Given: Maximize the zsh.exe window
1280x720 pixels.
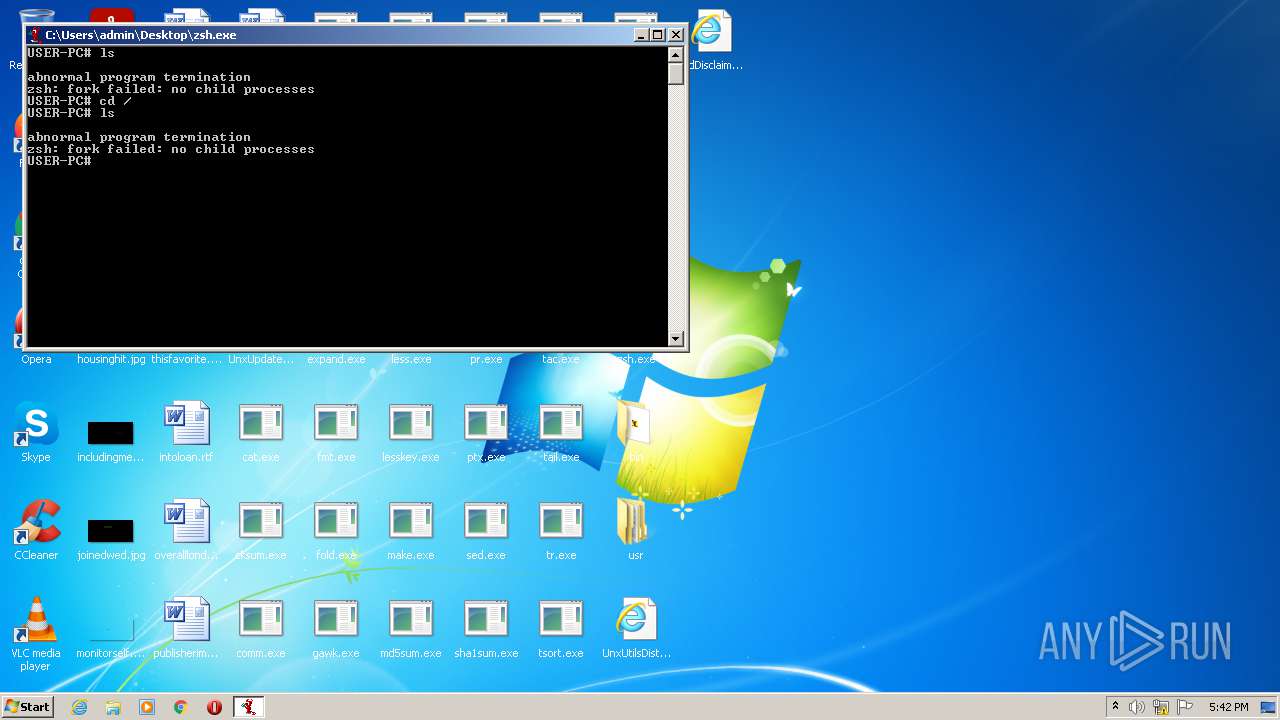Looking at the screenshot, I should (658, 34).
